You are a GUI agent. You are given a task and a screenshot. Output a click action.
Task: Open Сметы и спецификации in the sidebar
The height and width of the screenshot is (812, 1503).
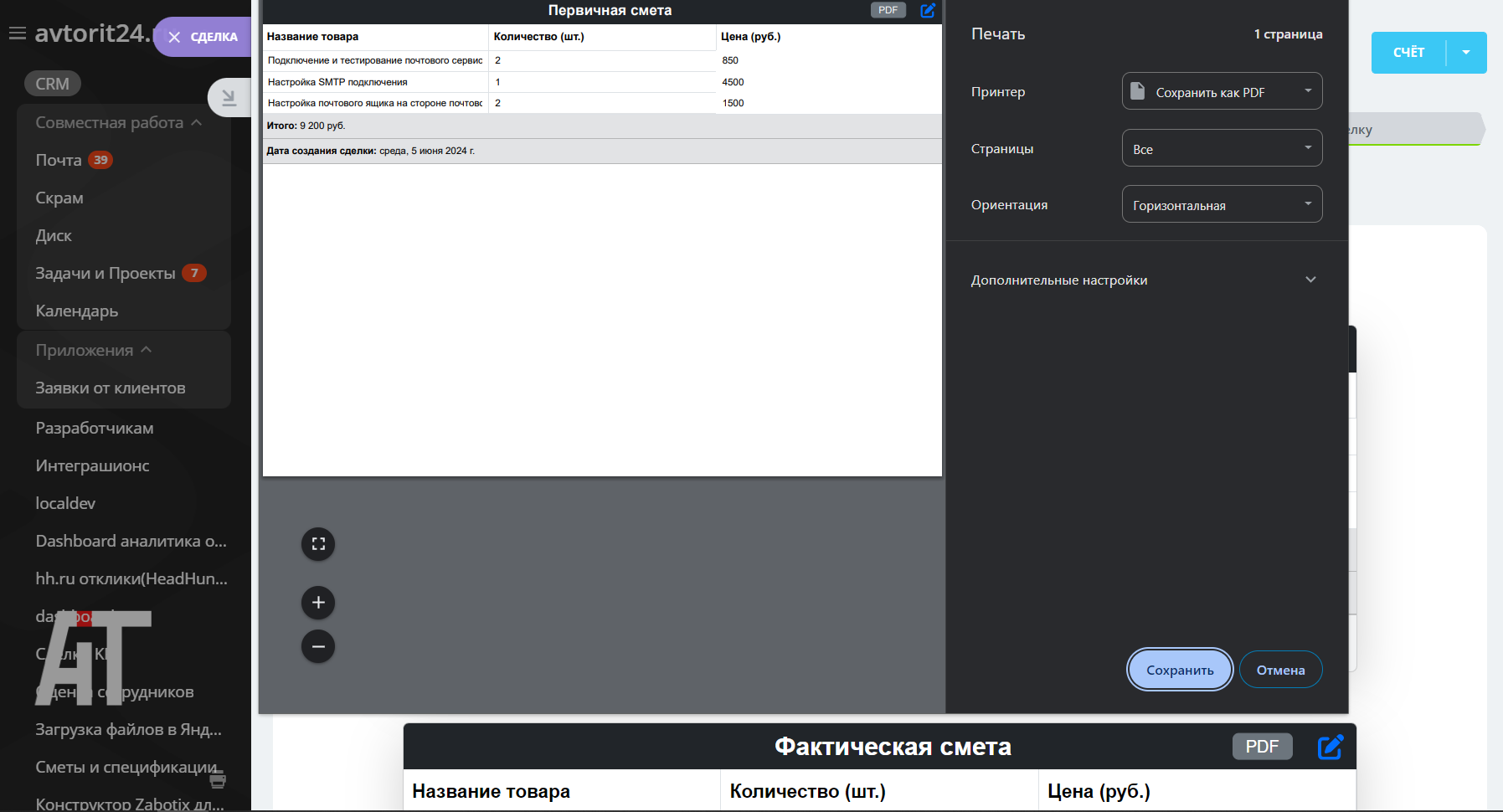click(x=126, y=767)
